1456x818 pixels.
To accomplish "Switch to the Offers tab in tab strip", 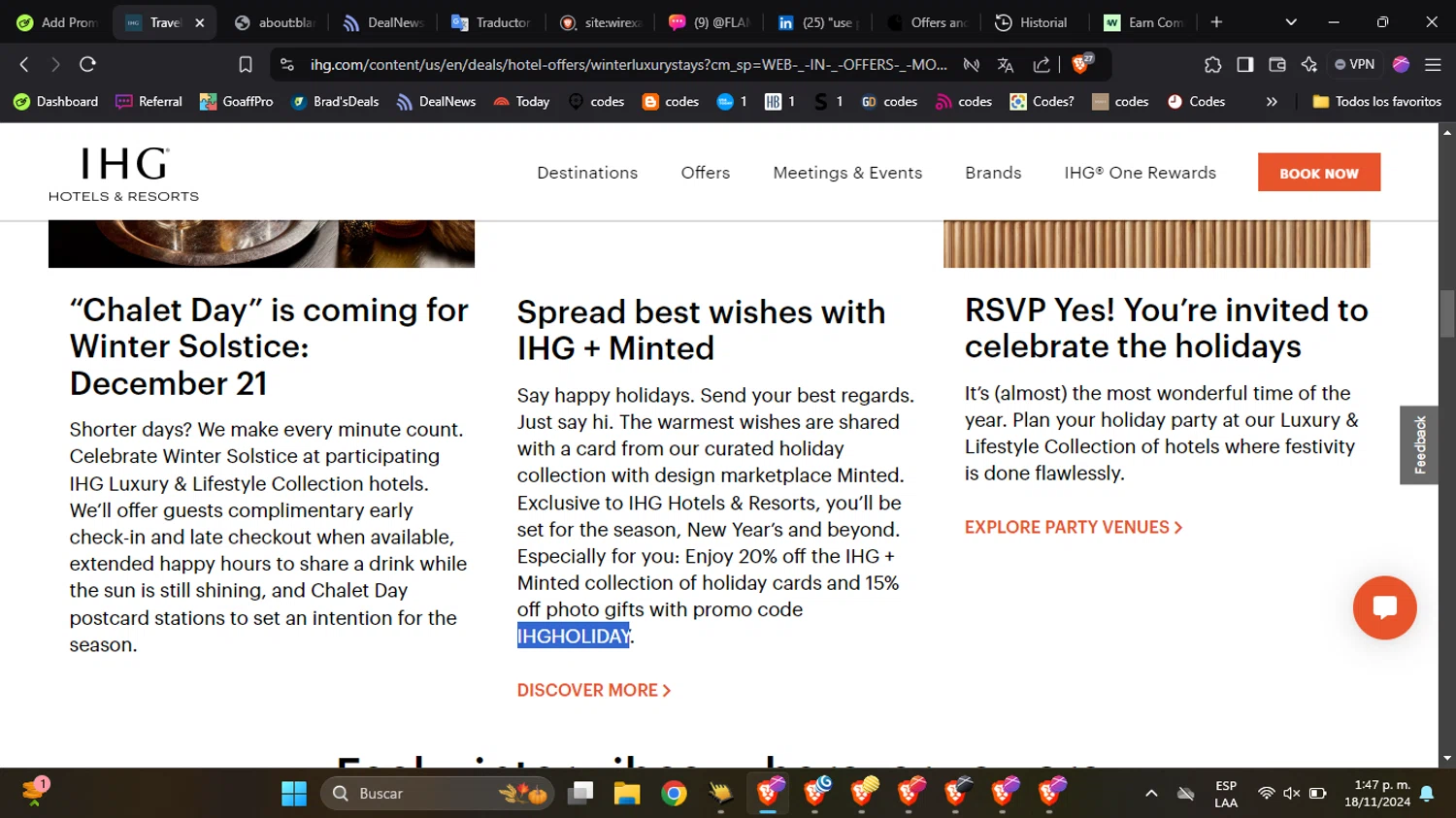I will [926, 22].
